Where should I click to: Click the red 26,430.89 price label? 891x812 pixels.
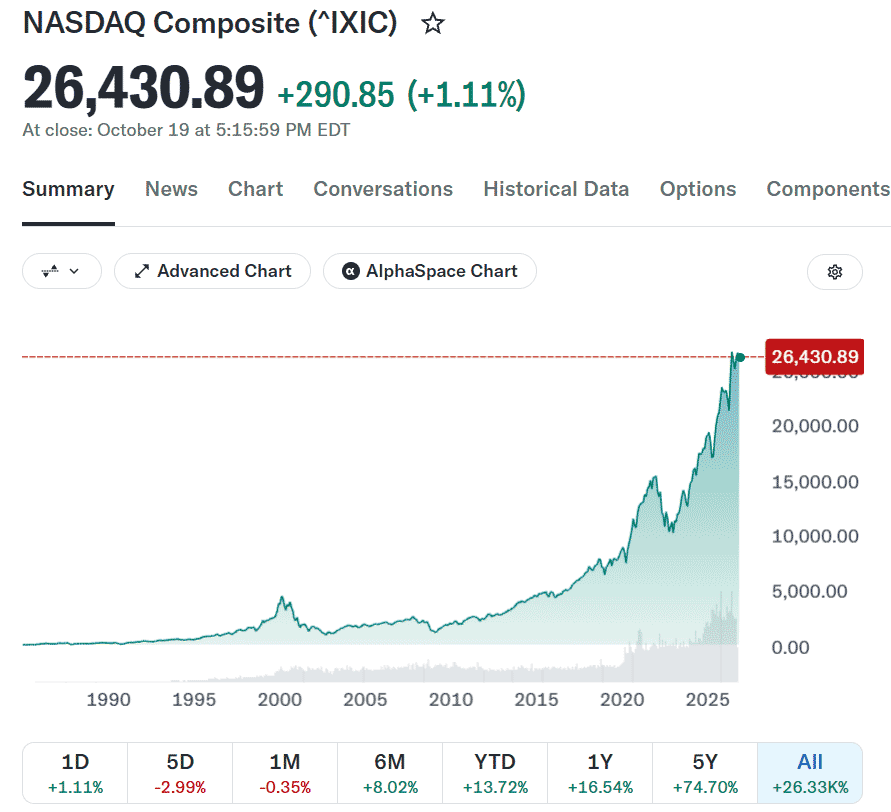(x=814, y=357)
